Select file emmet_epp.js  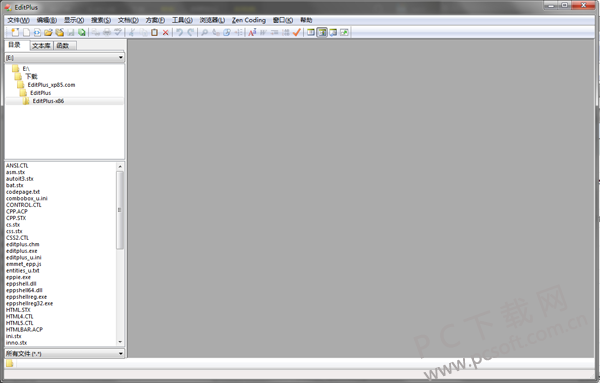[24, 264]
